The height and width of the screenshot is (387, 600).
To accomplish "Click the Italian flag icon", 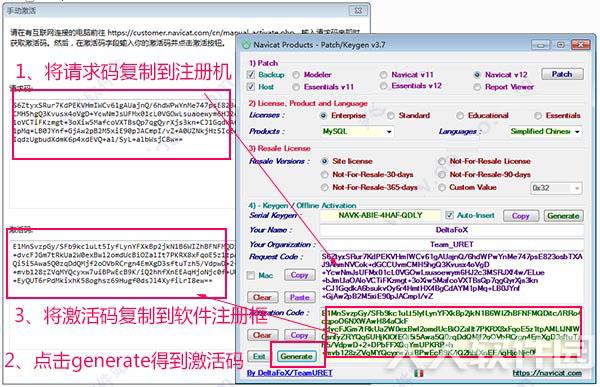I will tap(419, 372).
